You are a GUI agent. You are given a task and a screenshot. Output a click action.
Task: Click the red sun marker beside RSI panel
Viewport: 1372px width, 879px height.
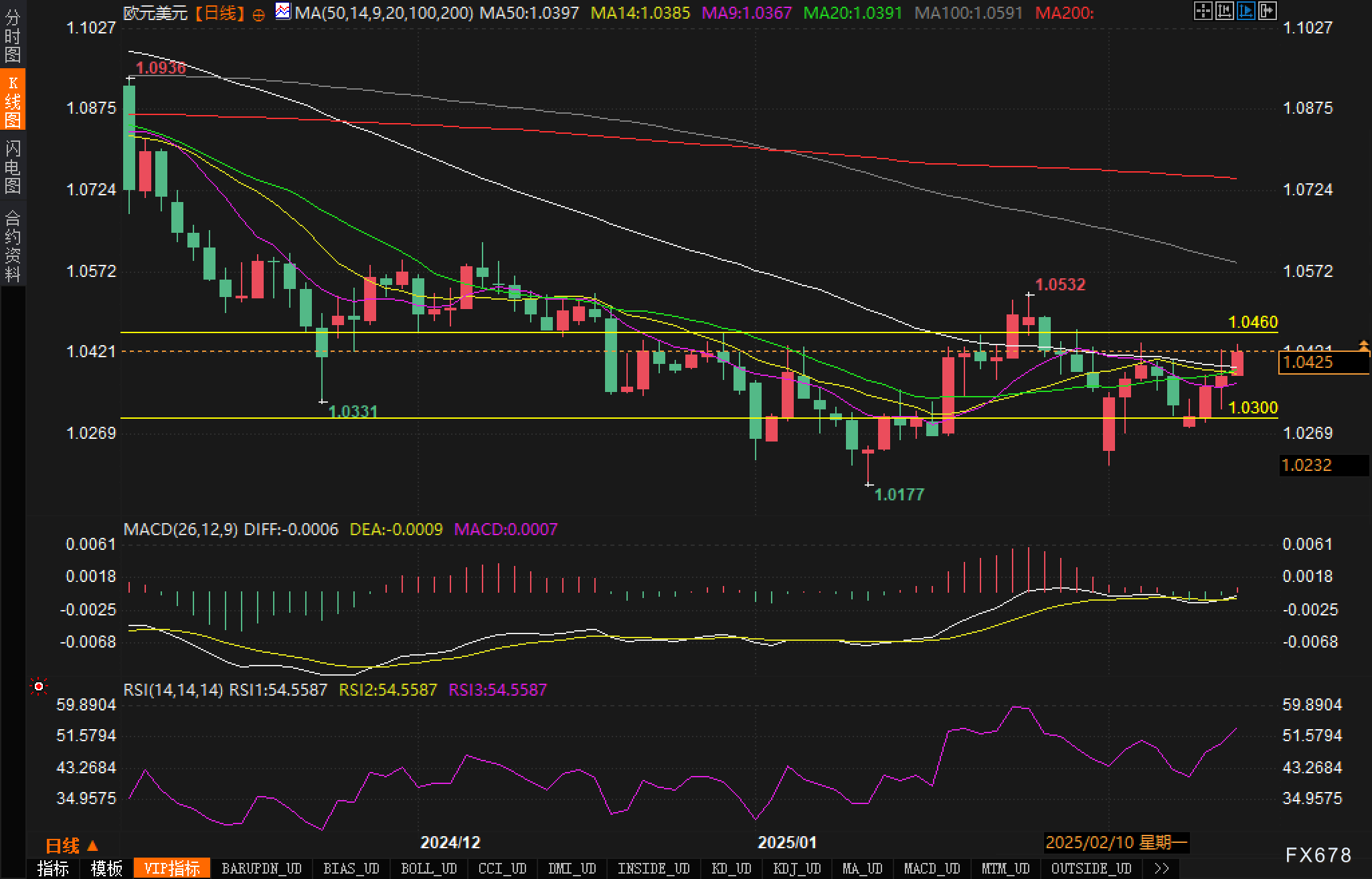[x=39, y=686]
